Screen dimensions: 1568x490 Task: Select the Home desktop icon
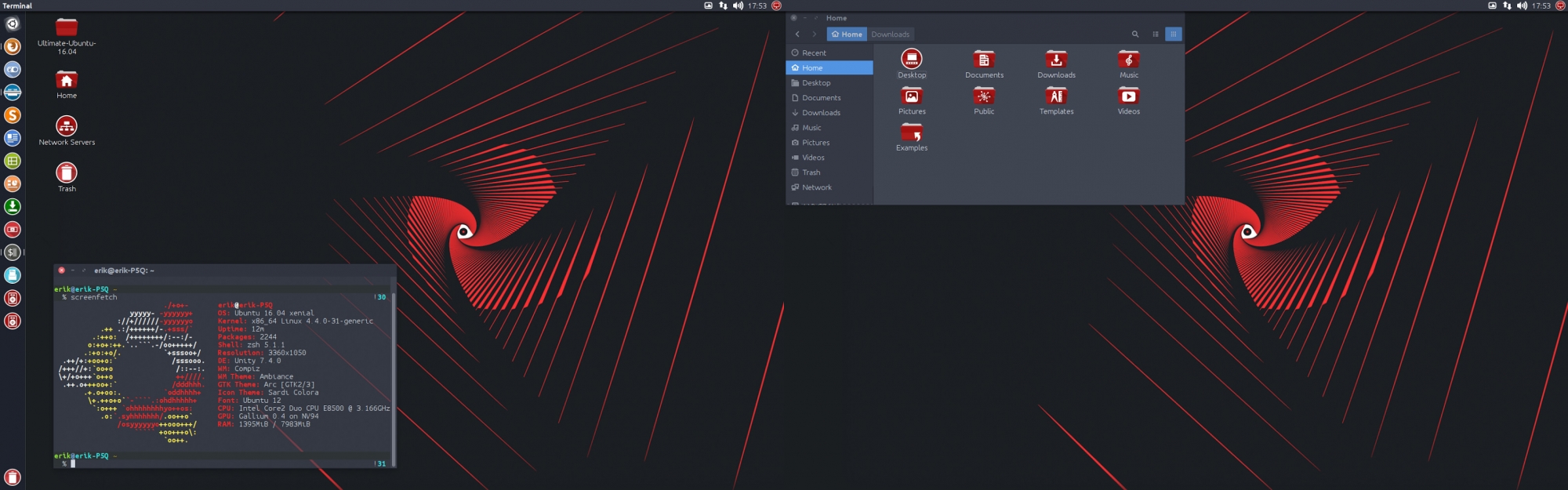tap(67, 85)
